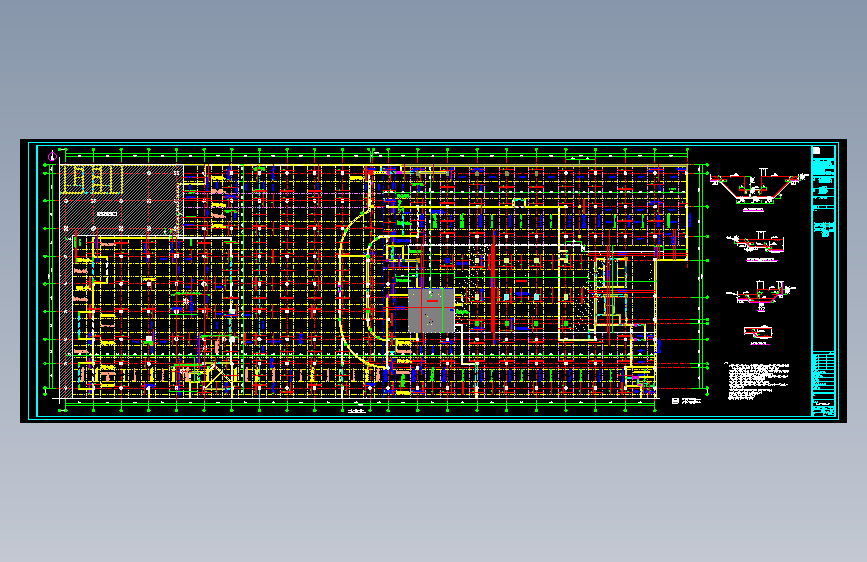Click the white notes text block
867x562 pixels.
[757, 381]
